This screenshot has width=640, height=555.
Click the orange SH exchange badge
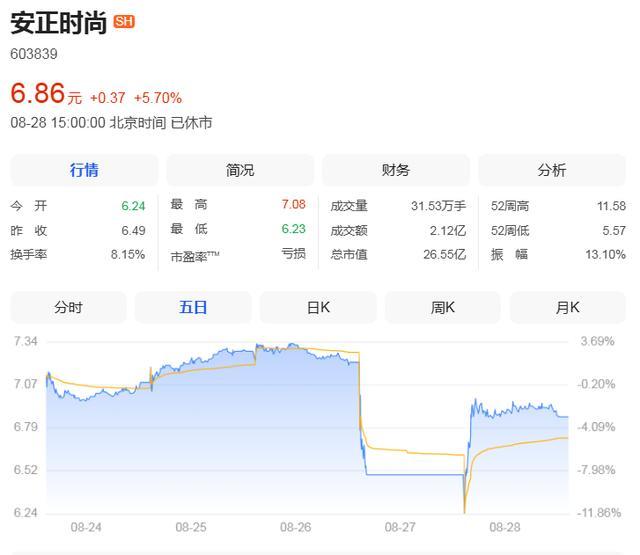pos(124,21)
